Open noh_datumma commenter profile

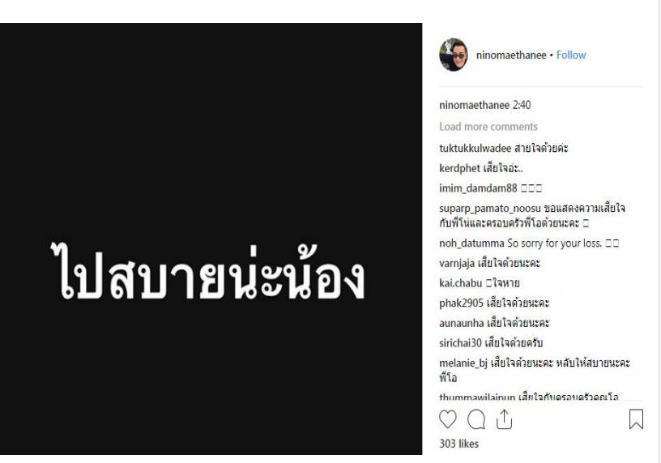(x=472, y=243)
